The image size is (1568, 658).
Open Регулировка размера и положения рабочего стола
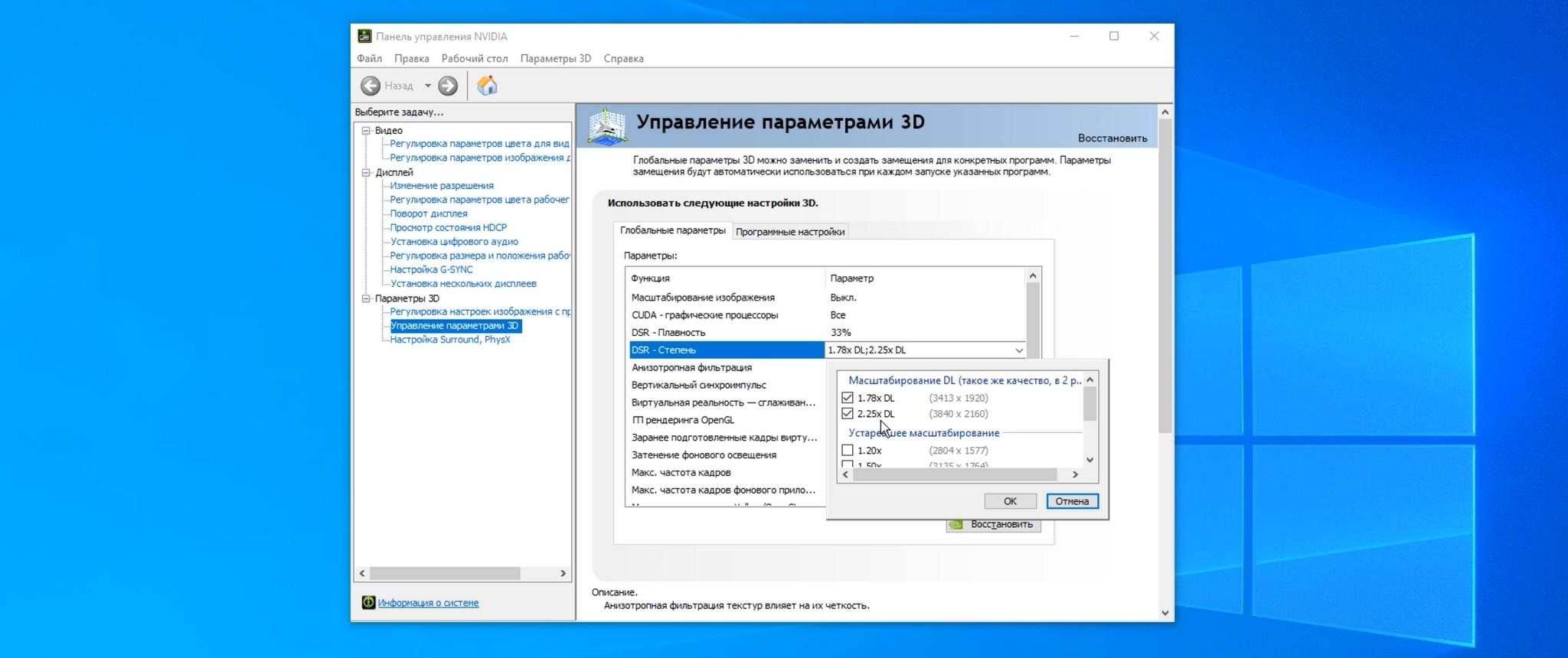tap(479, 256)
